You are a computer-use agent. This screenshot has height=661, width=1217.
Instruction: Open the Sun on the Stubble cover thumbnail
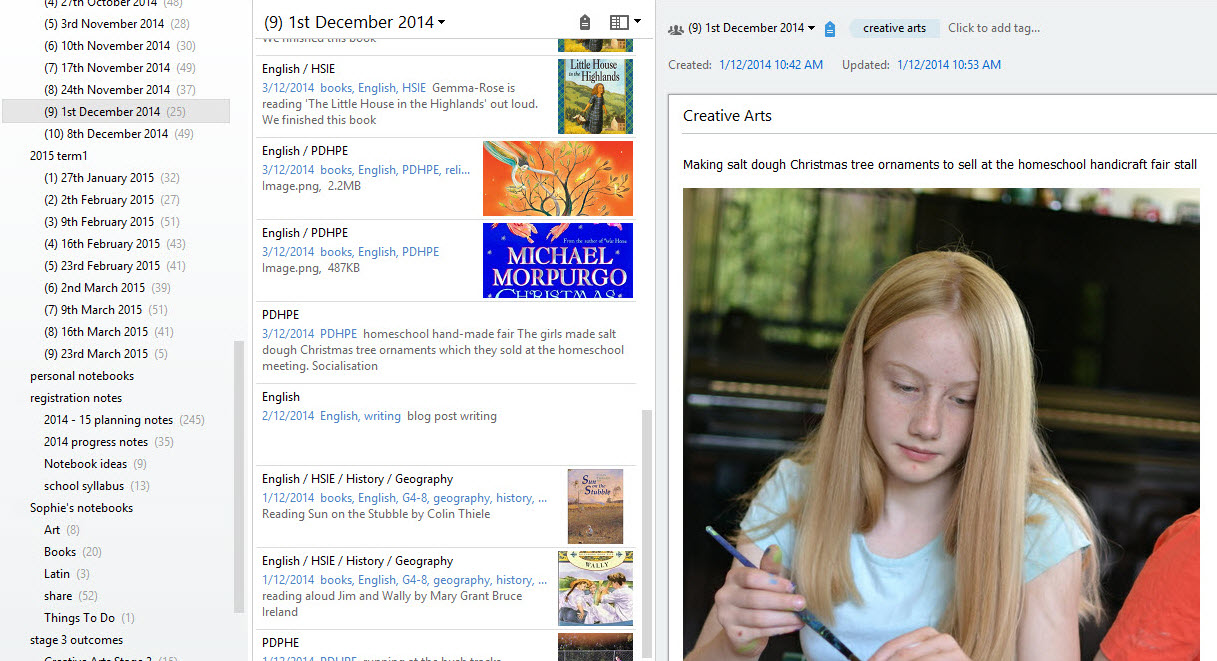[595, 506]
